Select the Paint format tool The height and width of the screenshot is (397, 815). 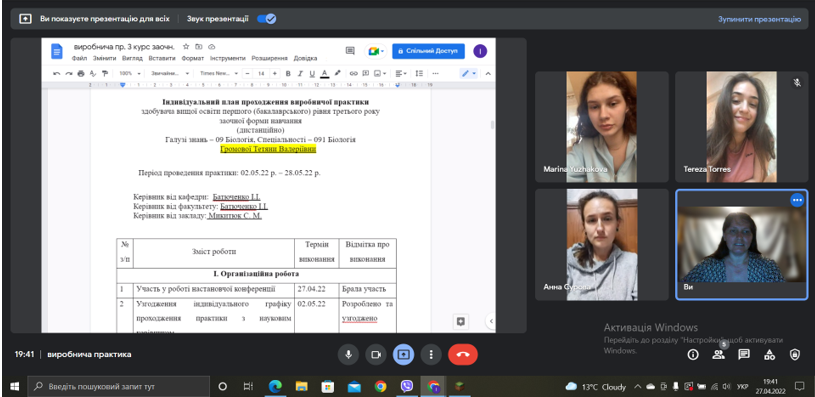pyautogui.click(x=104, y=73)
